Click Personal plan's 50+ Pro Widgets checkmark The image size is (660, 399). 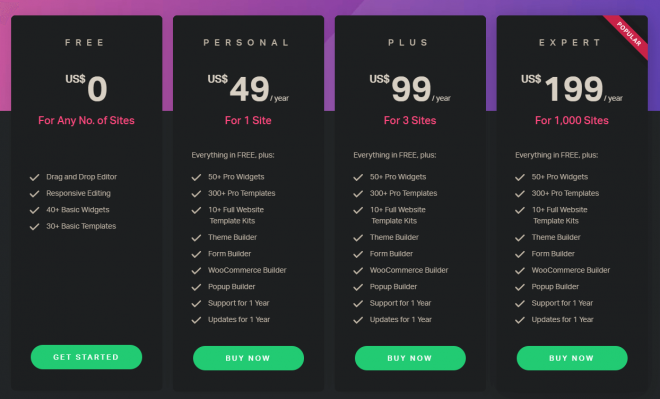coord(196,177)
